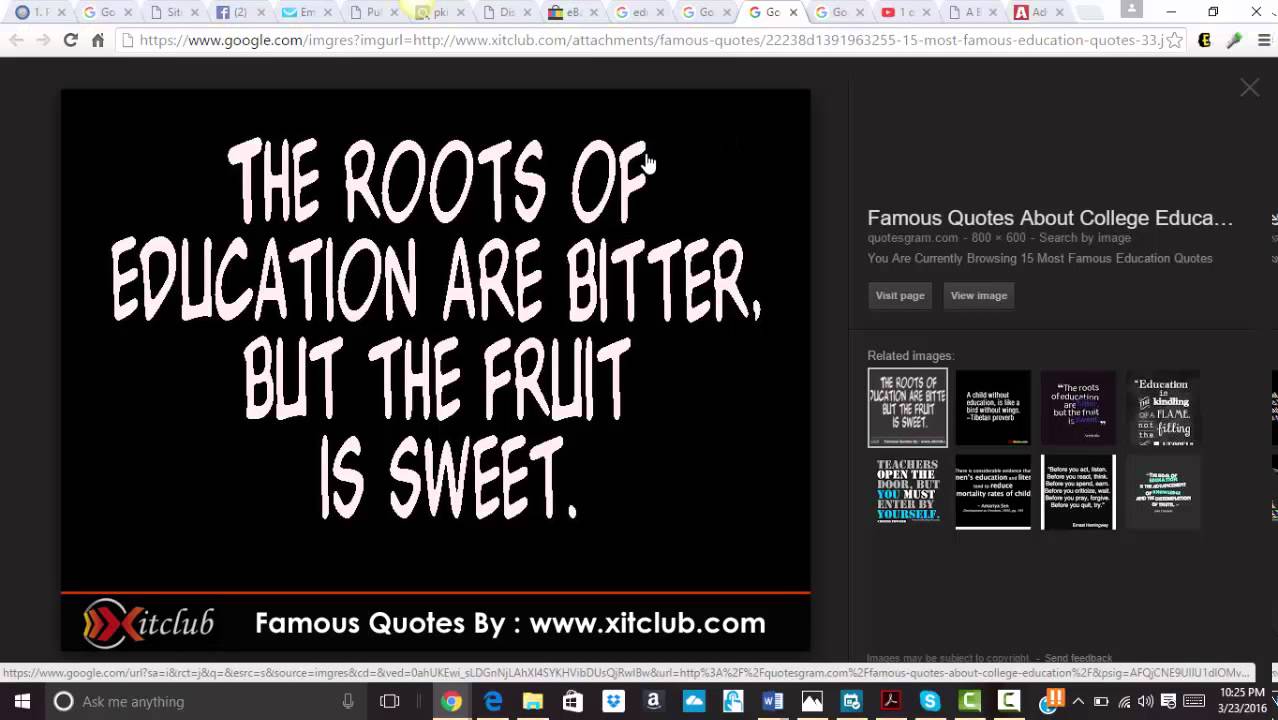Open the main quote image
Image resolution: width=1278 pixels, height=720 pixels.
[x=436, y=370]
